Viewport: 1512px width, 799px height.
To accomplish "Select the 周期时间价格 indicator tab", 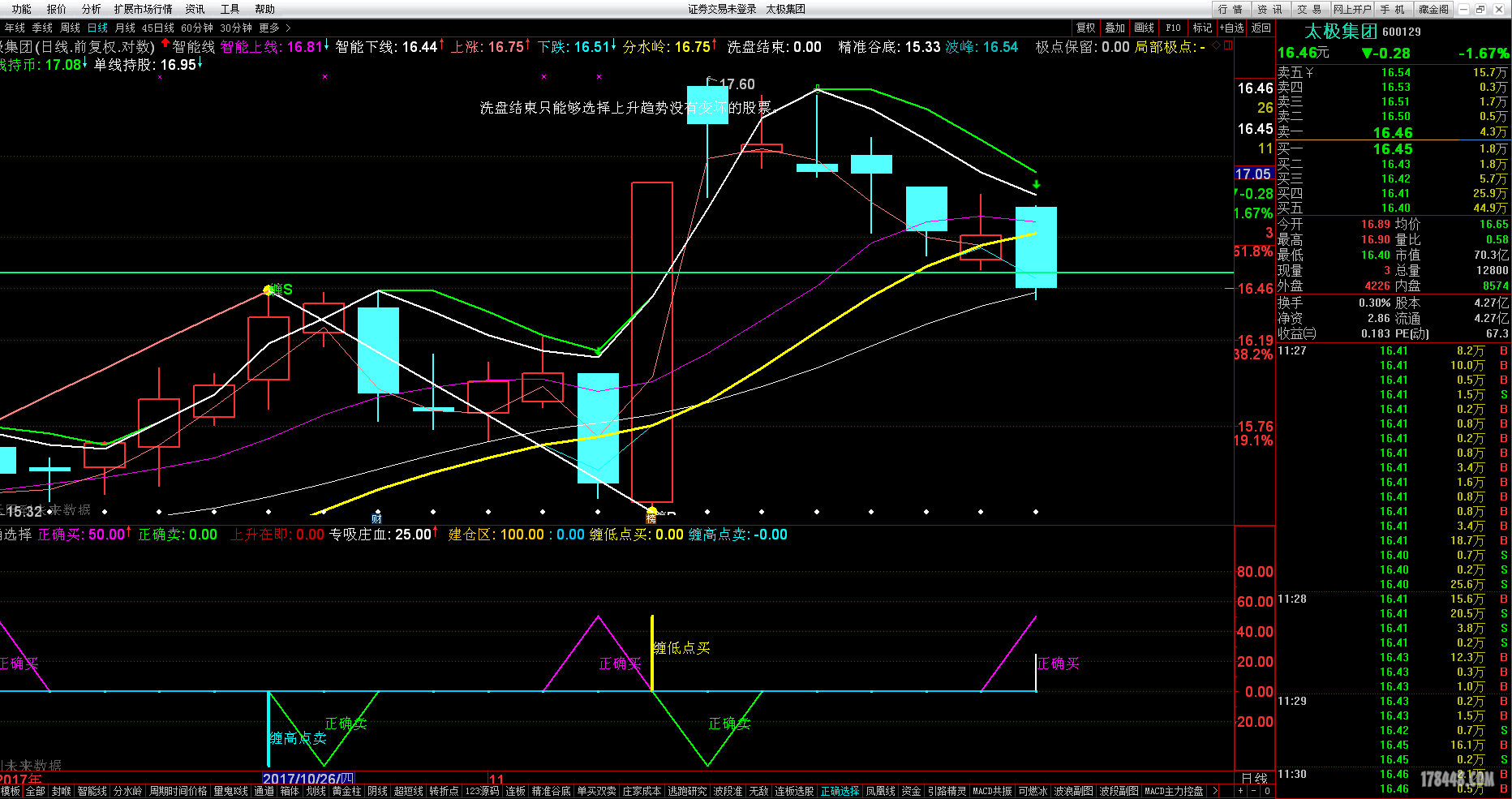I will coord(178,791).
